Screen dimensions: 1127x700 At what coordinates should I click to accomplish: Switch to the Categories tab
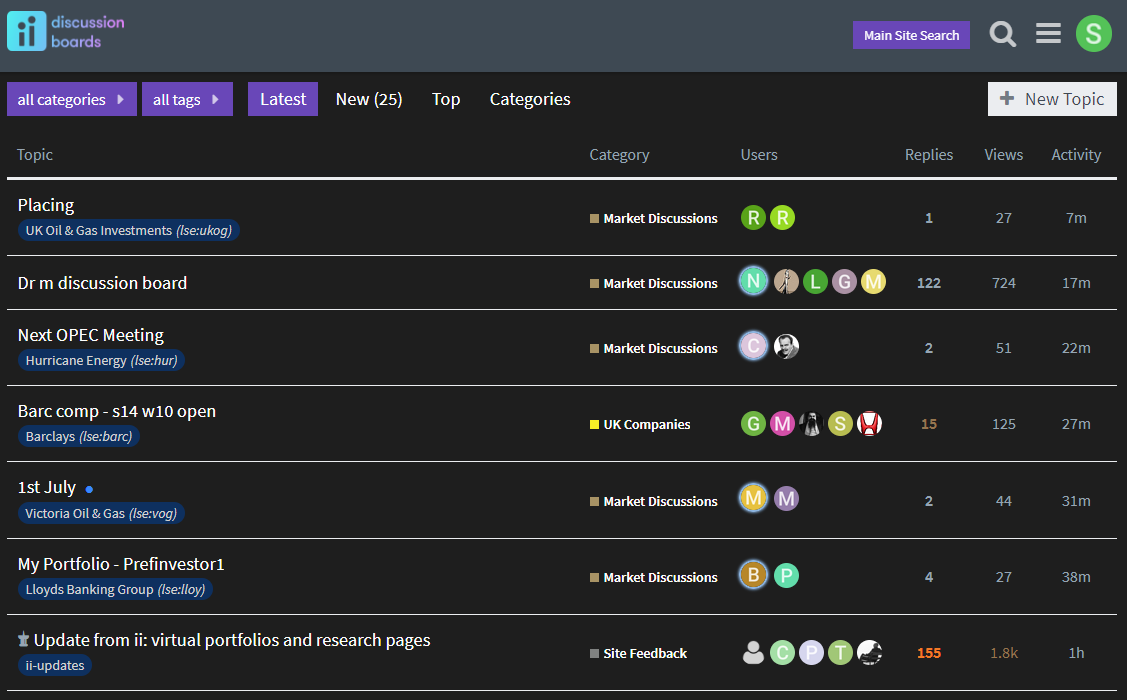(530, 99)
